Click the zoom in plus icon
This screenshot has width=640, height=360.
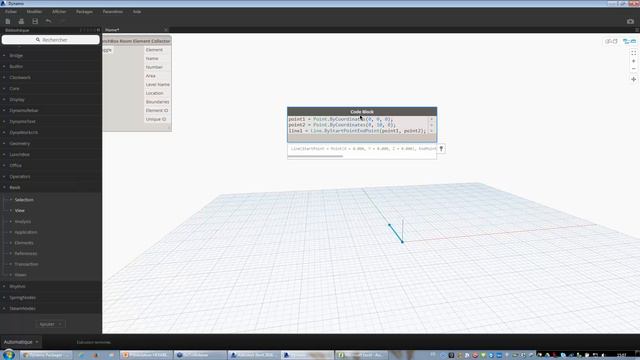pyautogui.click(x=633, y=61)
